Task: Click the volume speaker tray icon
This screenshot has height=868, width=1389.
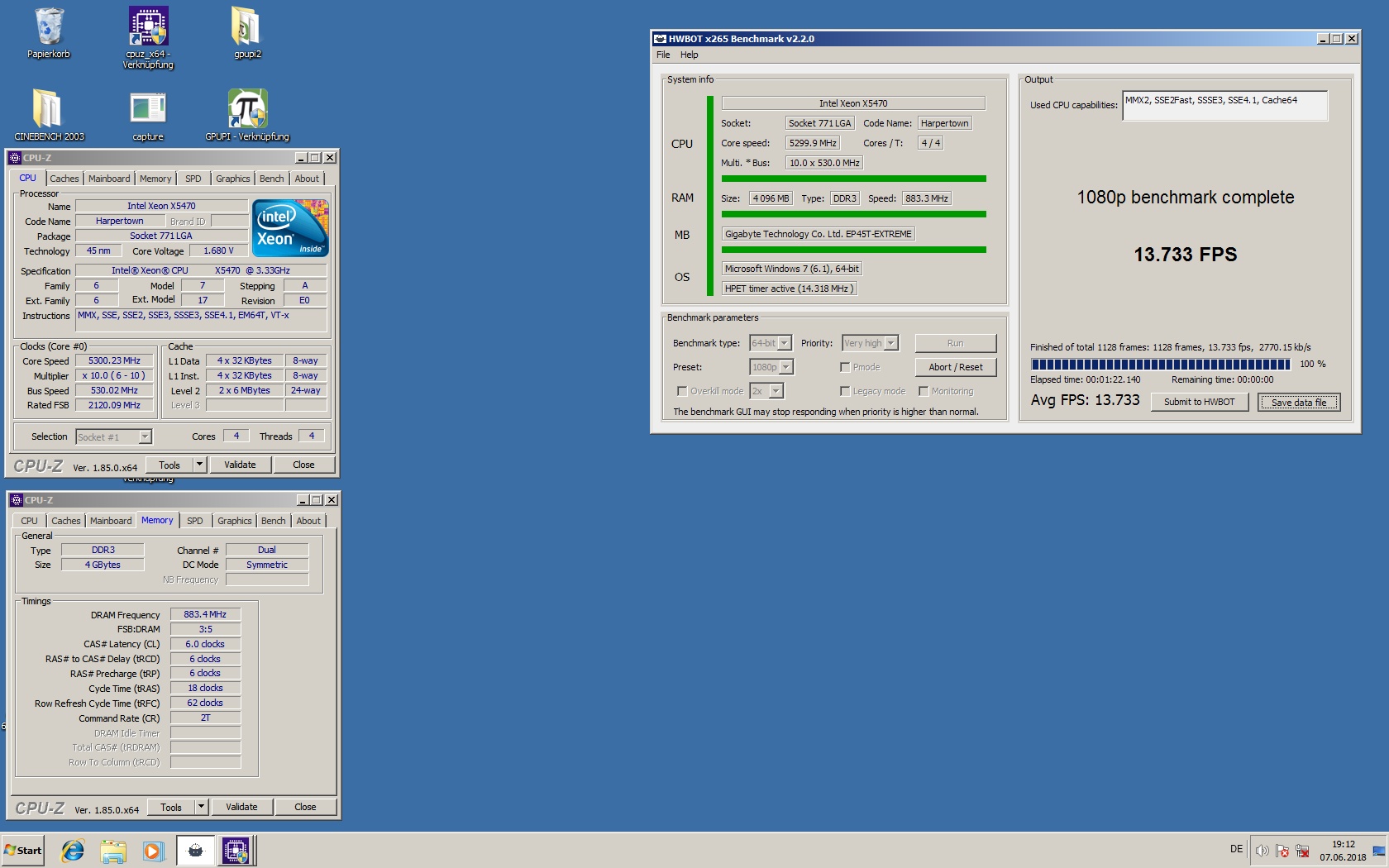Action: tap(1262, 851)
